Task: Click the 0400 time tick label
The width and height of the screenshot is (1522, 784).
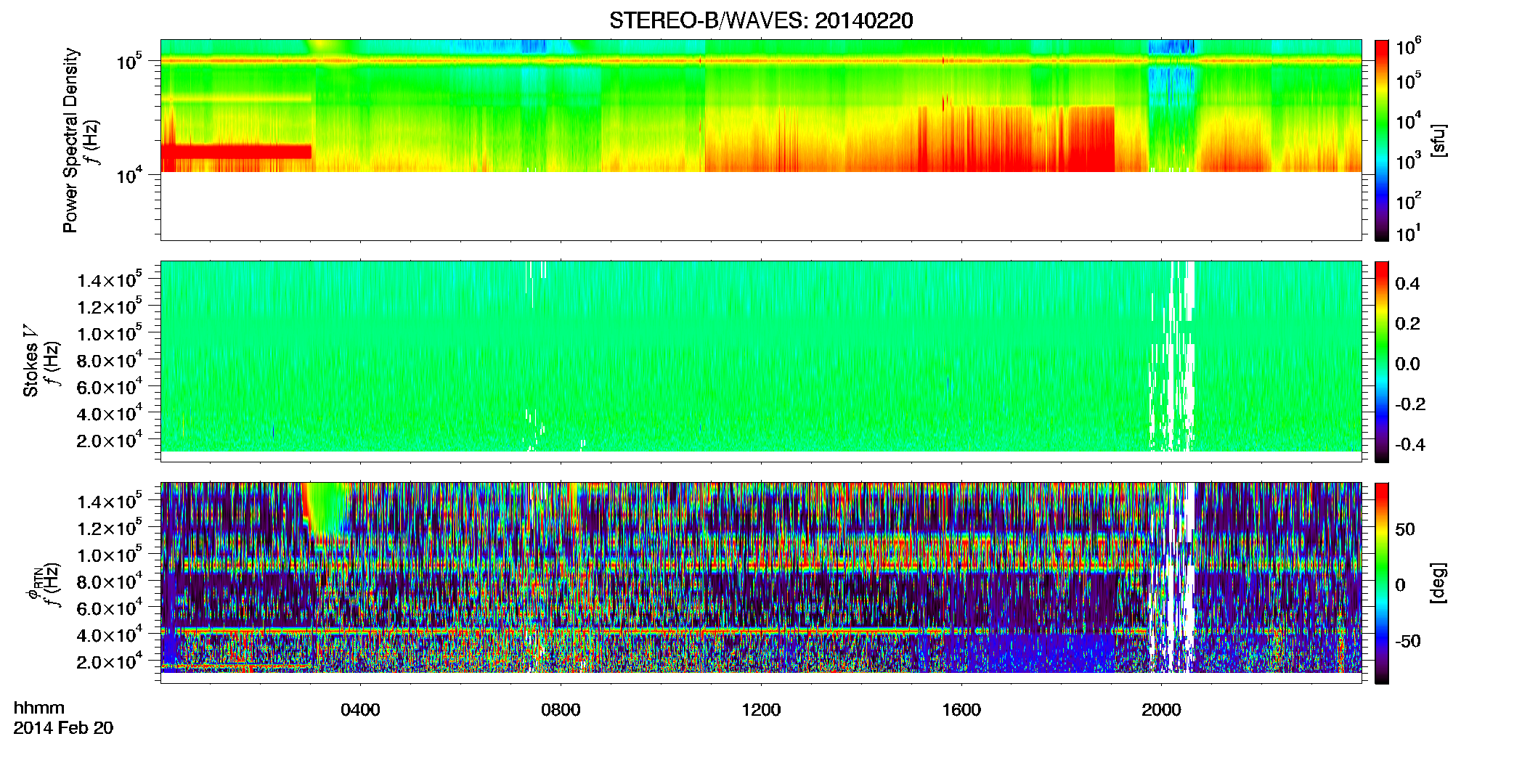Action: 360,710
